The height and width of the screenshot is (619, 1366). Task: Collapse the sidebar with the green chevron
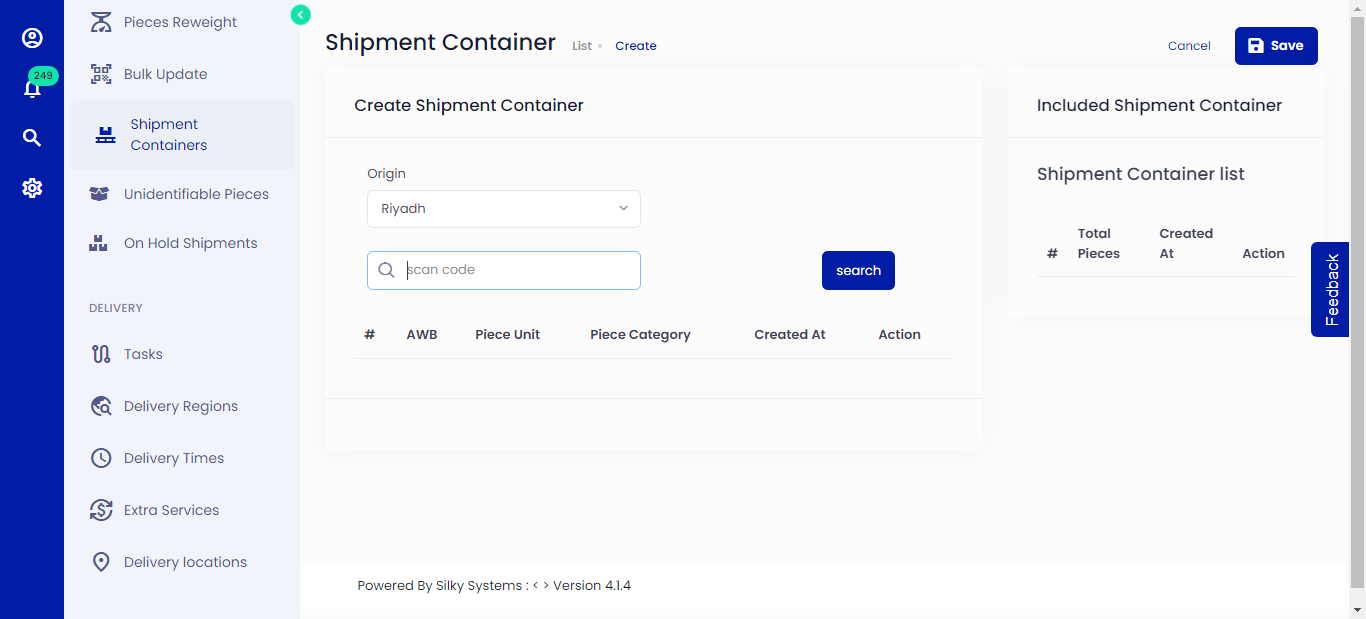[300, 15]
